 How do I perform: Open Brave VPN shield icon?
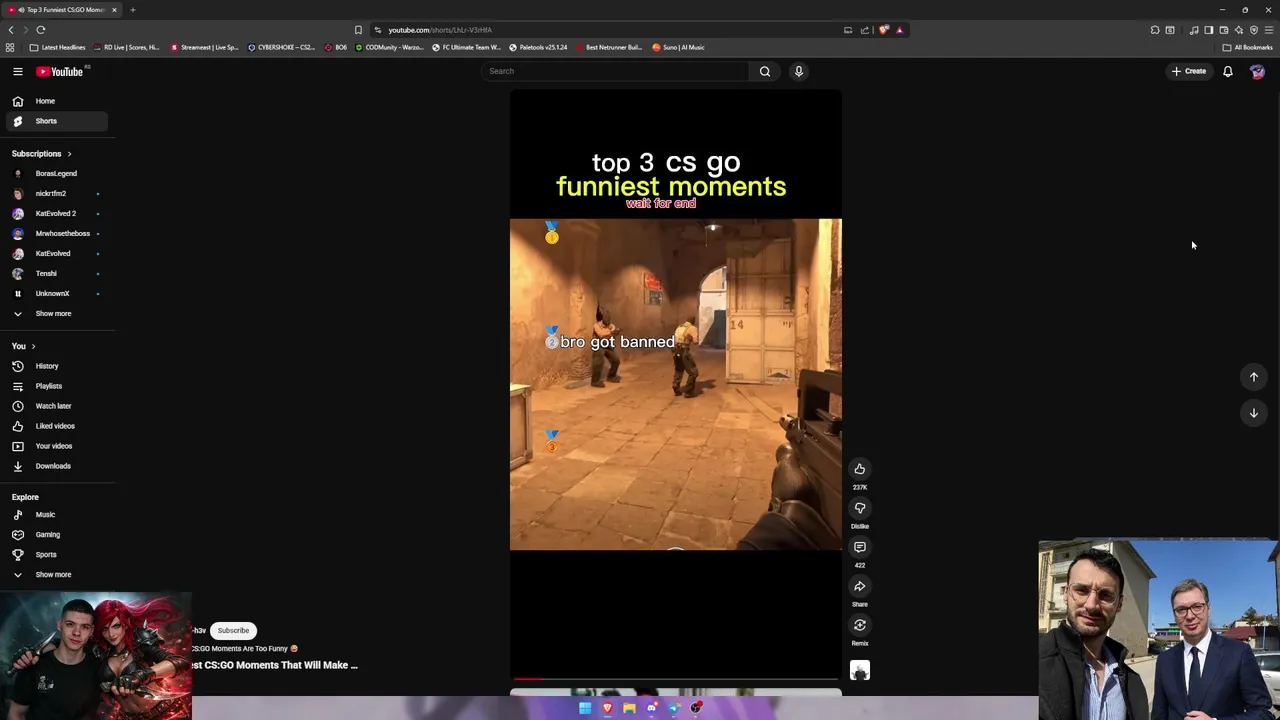coord(1254,30)
